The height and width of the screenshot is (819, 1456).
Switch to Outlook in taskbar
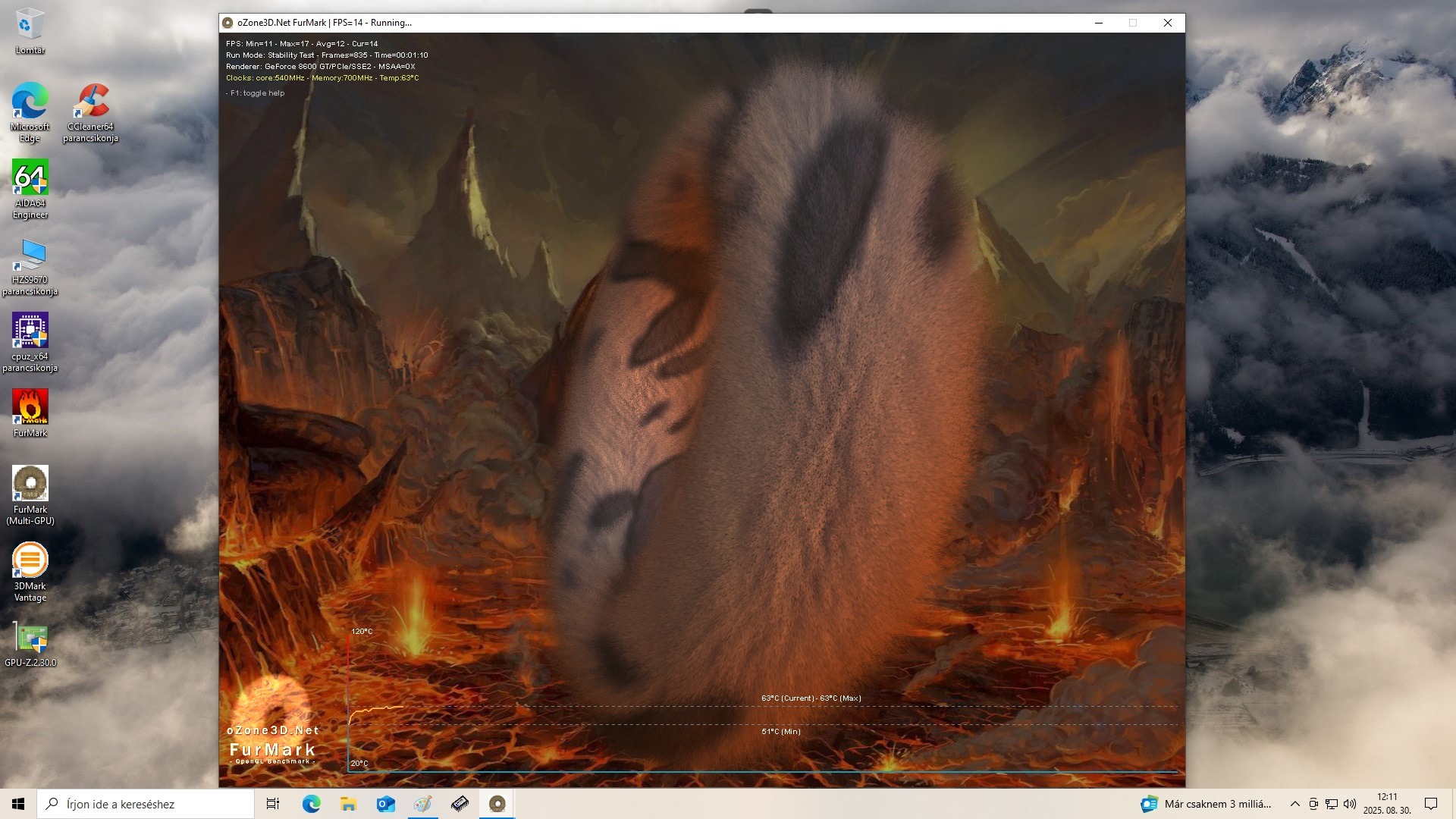[385, 804]
